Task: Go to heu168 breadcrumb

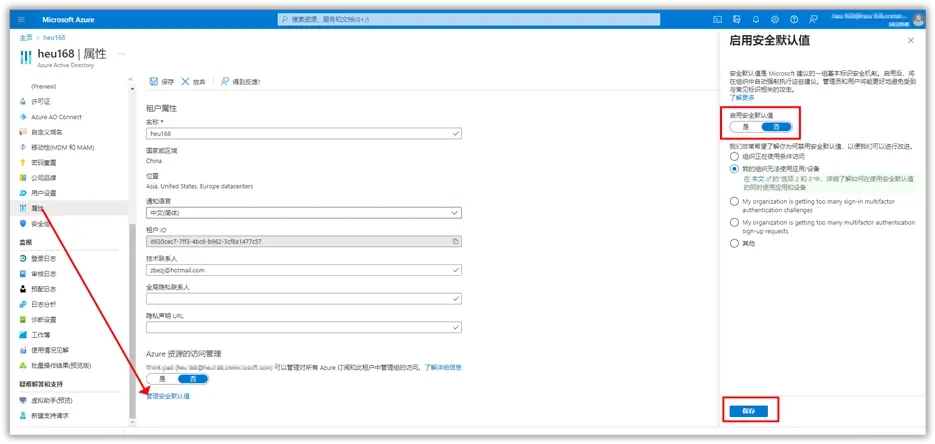Action: click(54, 38)
